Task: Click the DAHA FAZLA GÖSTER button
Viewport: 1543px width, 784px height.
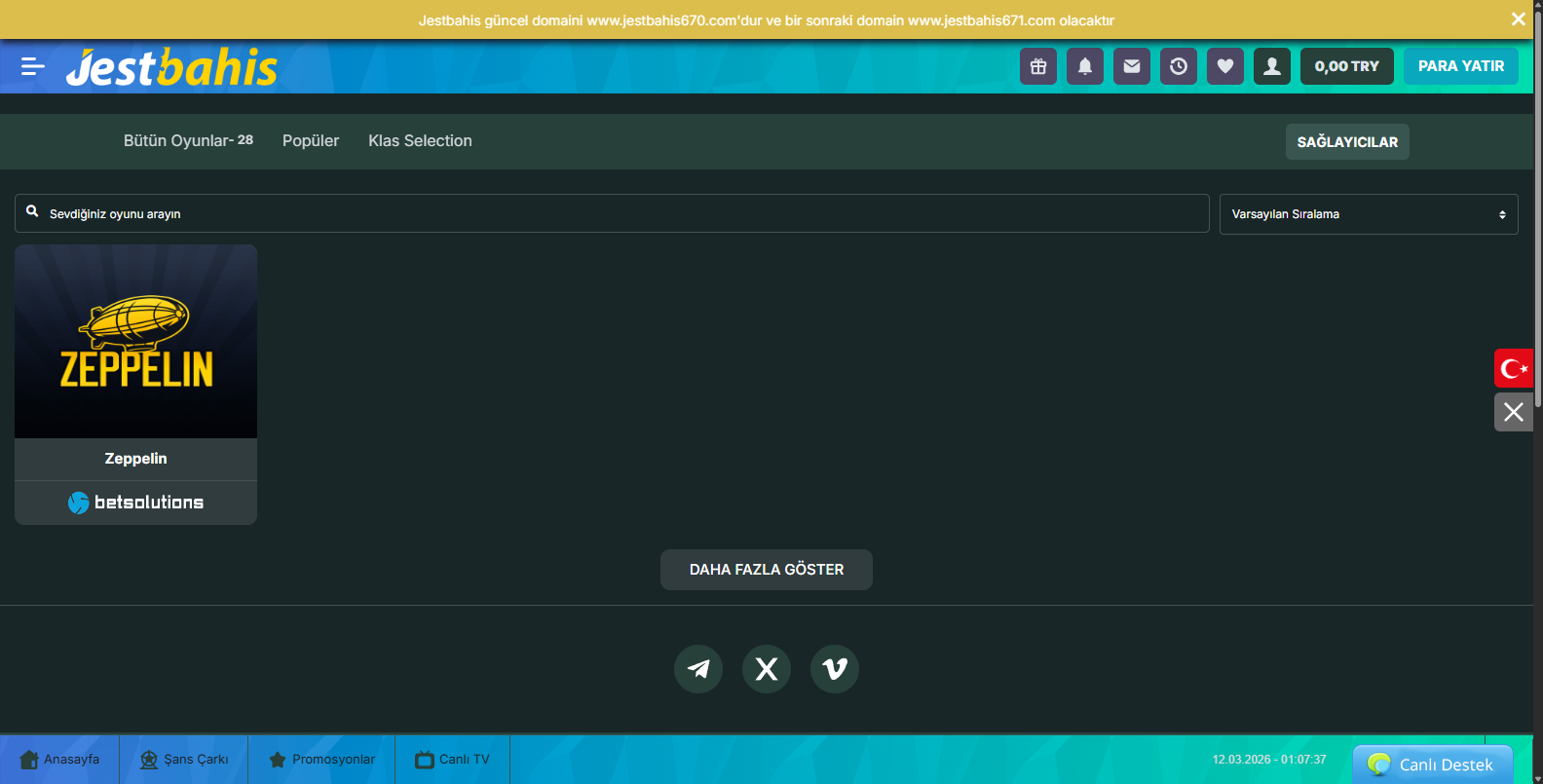Action: click(x=767, y=570)
